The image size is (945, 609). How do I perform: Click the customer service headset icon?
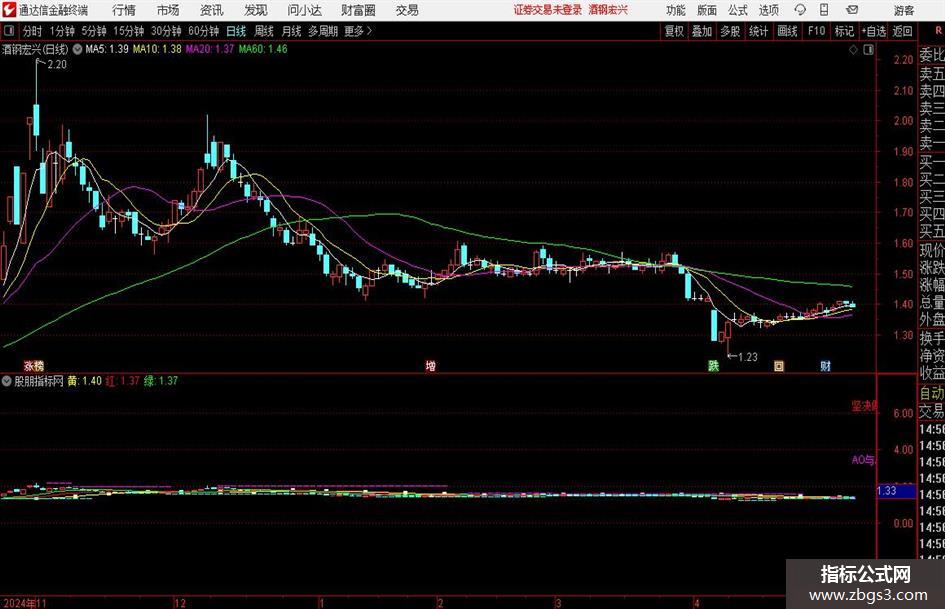click(800, 10)
